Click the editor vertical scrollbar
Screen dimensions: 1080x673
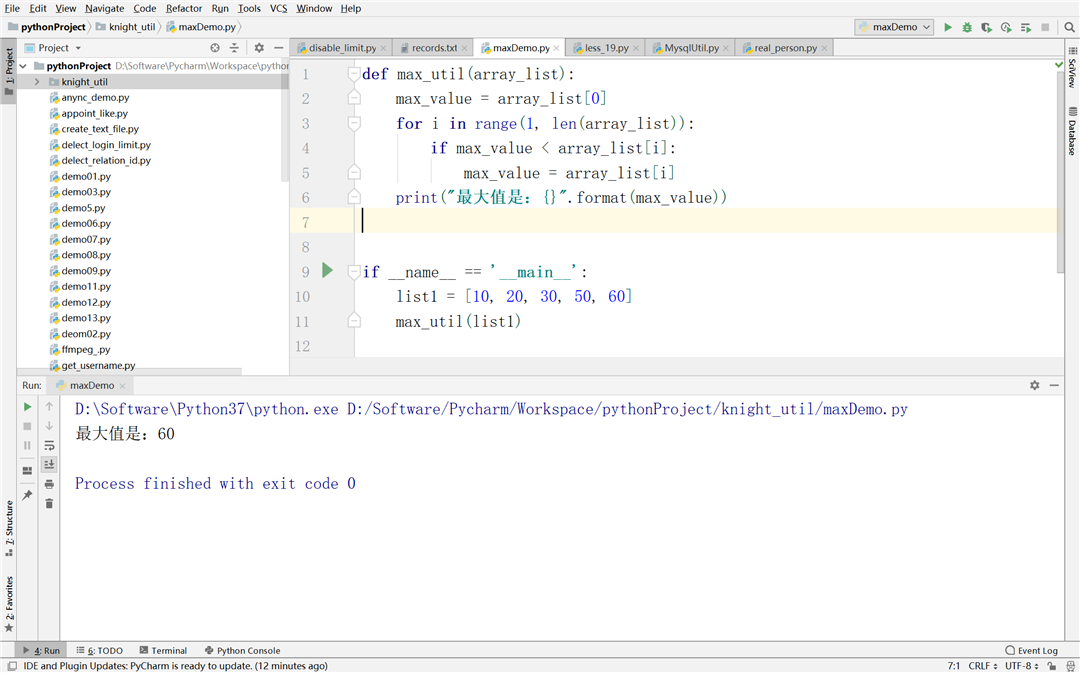coord(1060,172)
